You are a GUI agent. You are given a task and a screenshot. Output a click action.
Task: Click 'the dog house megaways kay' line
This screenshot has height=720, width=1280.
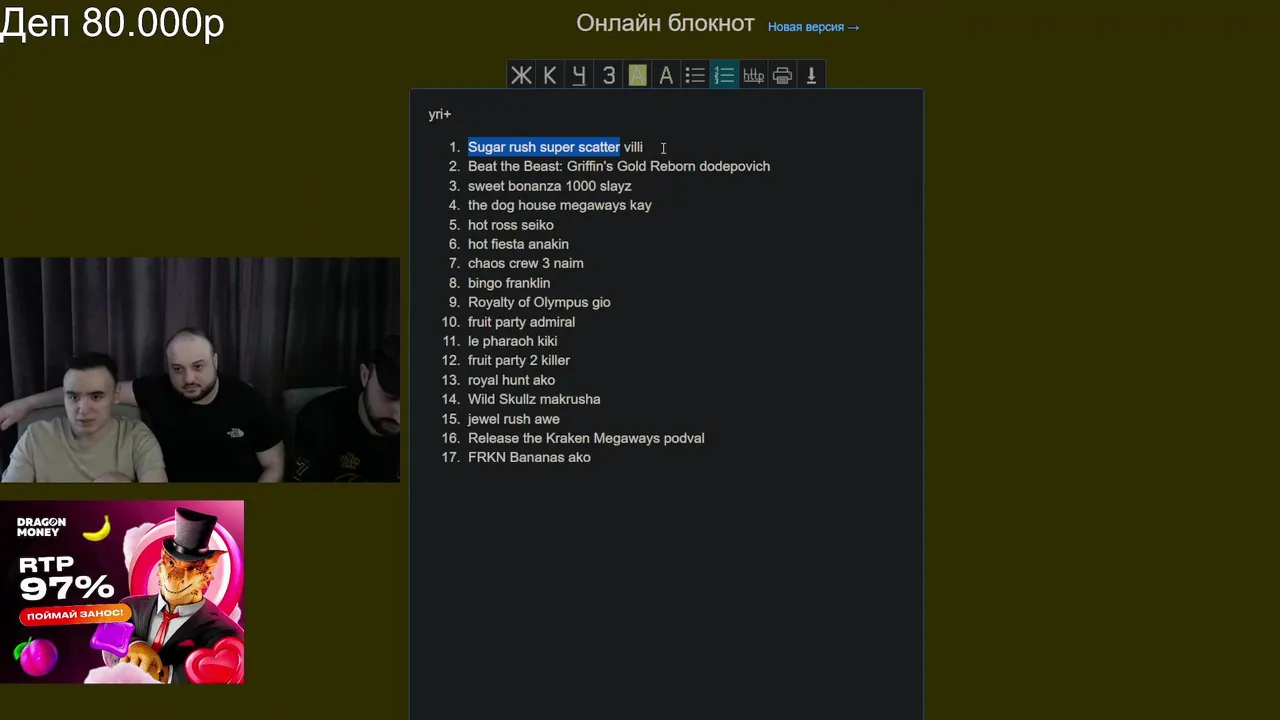pyautogui.click(x=560, y=205)
